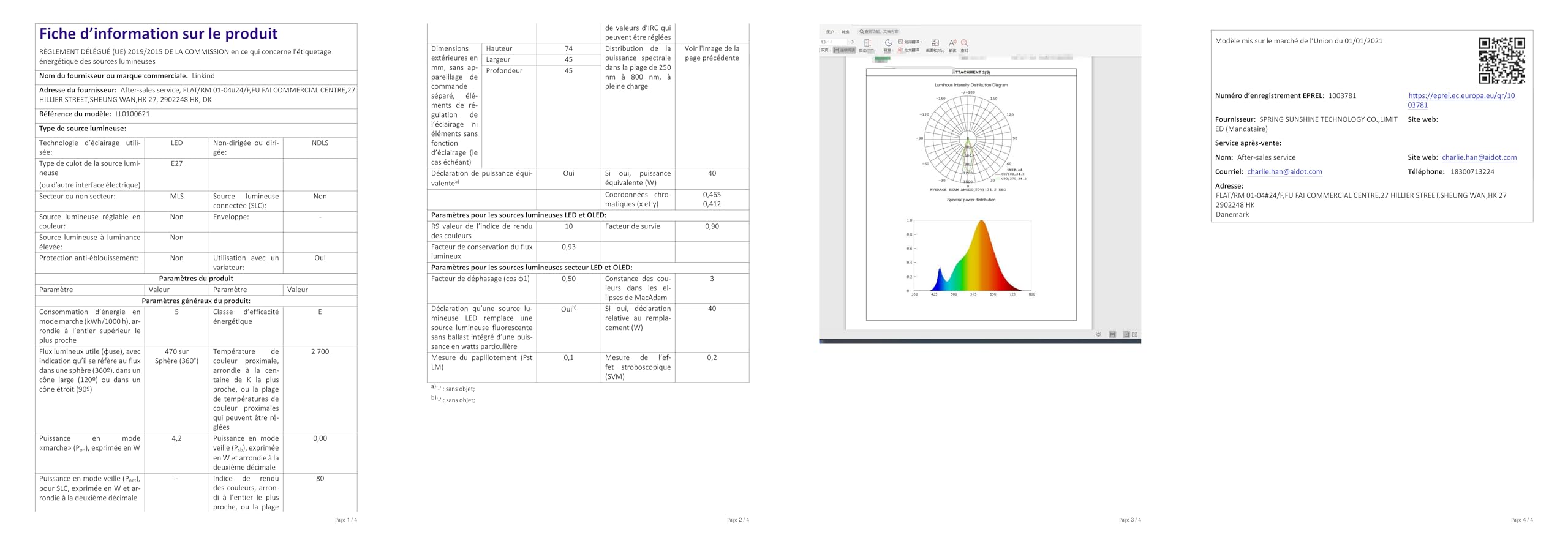
Task: Open the eprel.ec.europa.eu QR link
Action: [1461, 96]
